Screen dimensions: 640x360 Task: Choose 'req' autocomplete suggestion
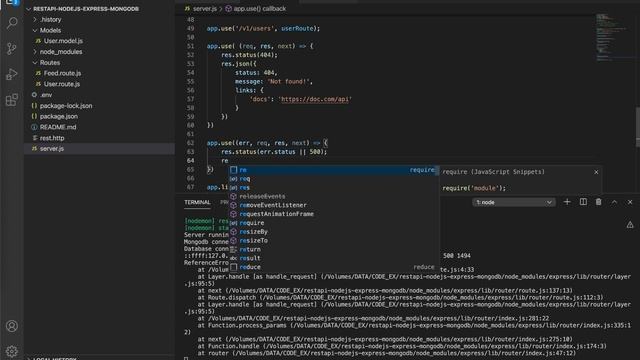coord(333,179)
